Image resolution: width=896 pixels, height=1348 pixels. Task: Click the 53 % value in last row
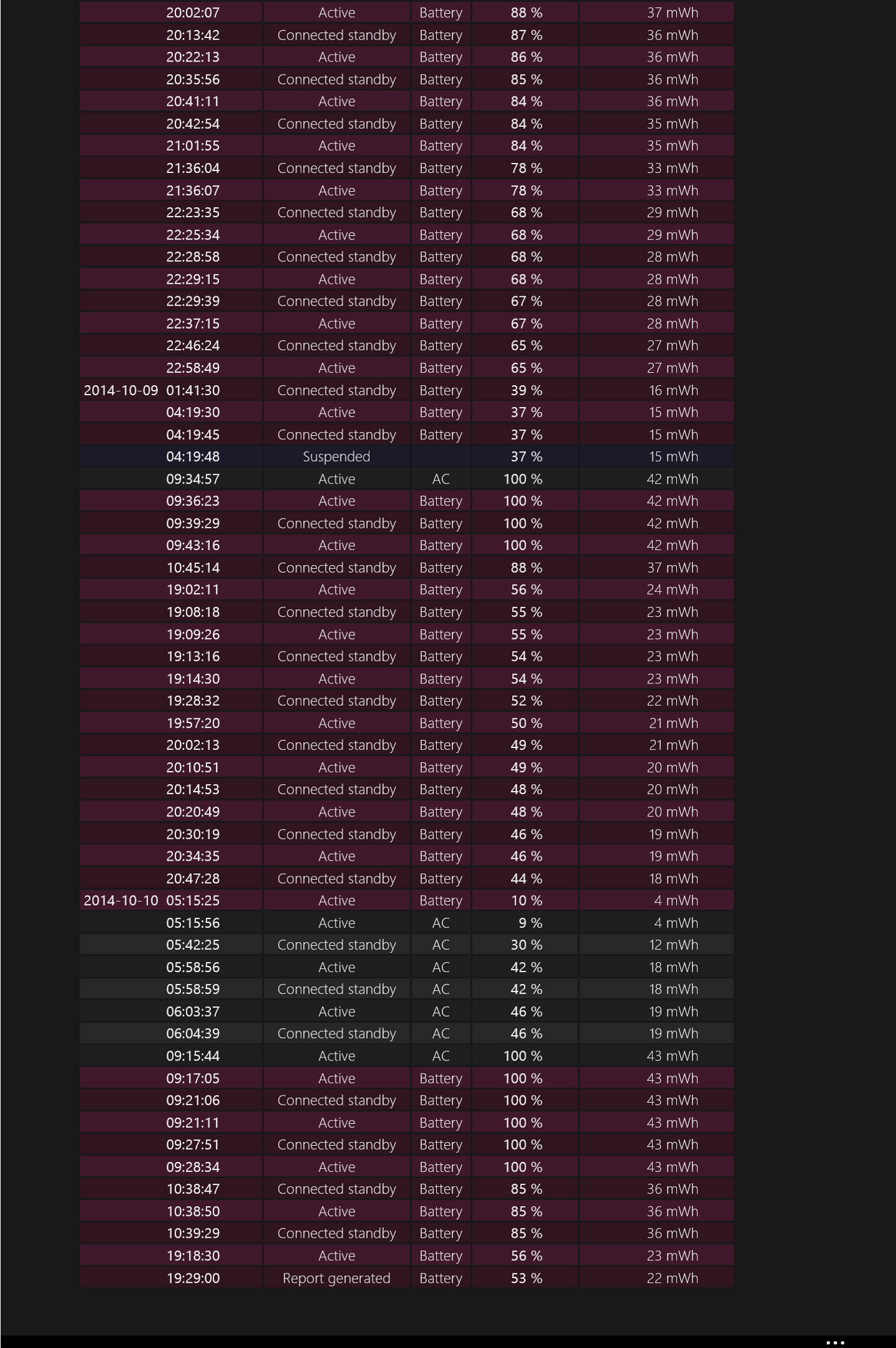pos(526,1278)
